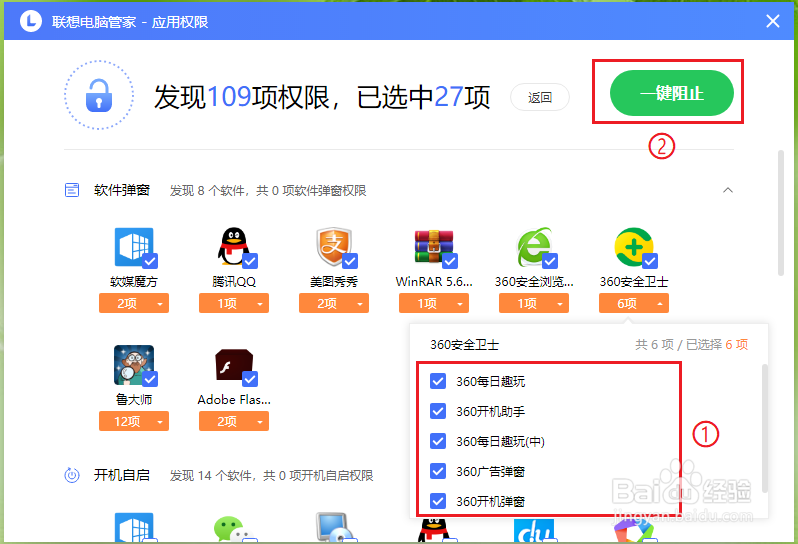Image resolution: width=798 pixels, height=544 pixels.
Task: Click the main window vertical scrollbar
Action: coord(781,213)
